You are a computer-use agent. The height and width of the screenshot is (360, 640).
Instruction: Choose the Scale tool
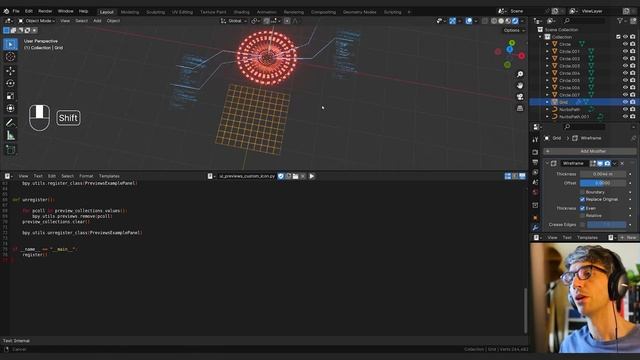pyautogui.click(x=11, y=96)
